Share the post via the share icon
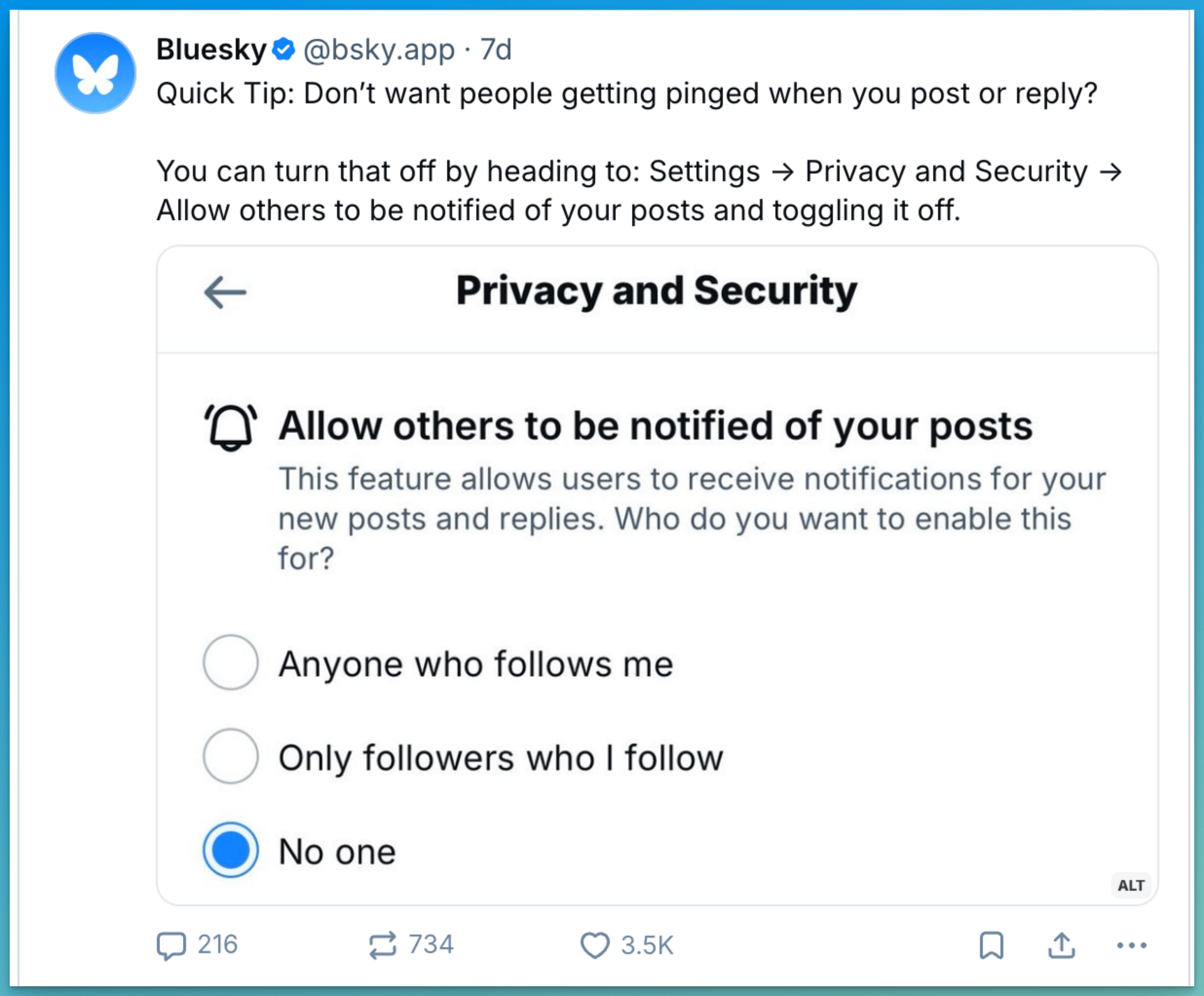The image size is (1204, 996). tap(1062, 945)
